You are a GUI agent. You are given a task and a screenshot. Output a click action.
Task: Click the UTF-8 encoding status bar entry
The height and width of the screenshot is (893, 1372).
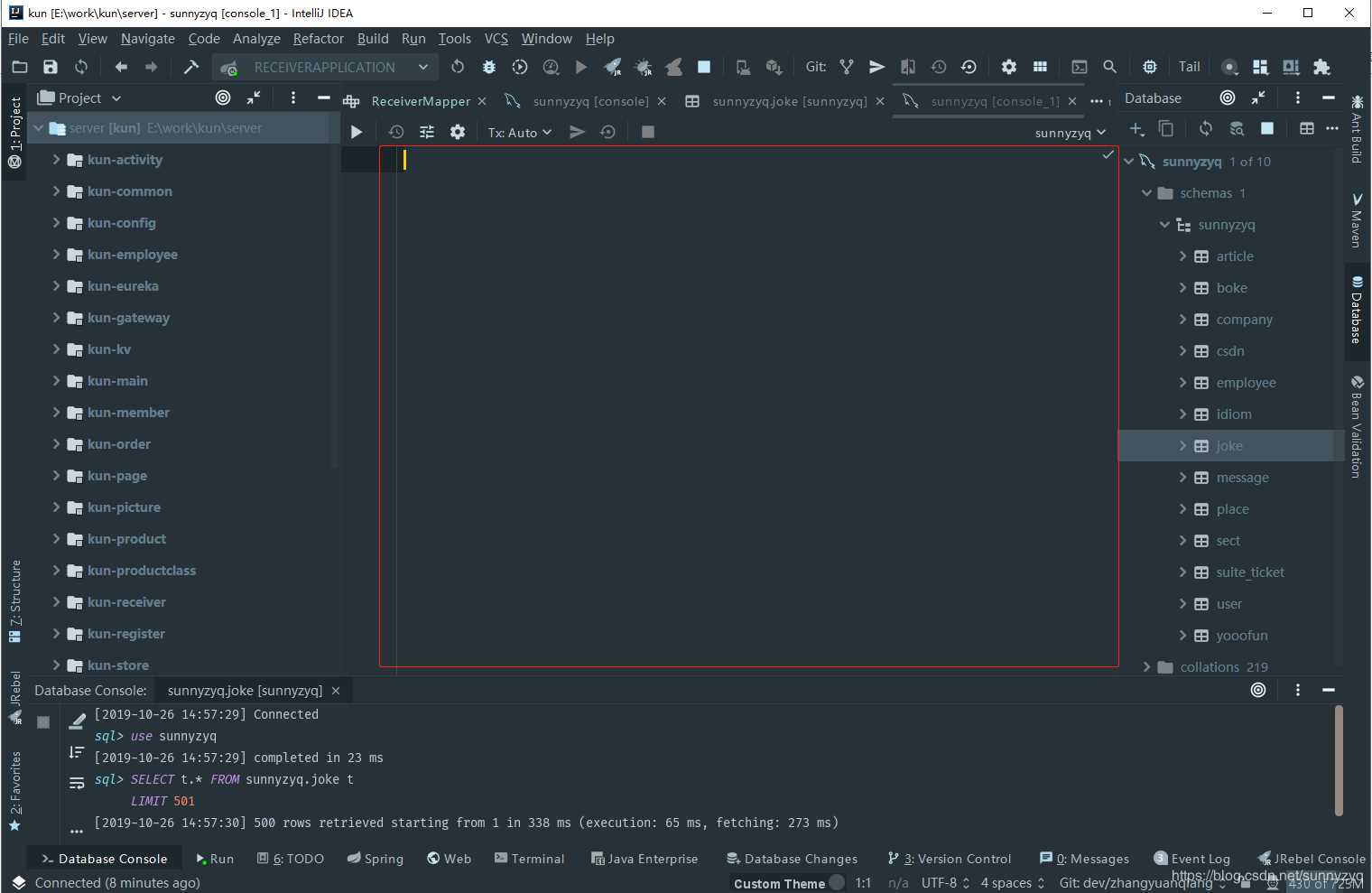pos(945,882)
